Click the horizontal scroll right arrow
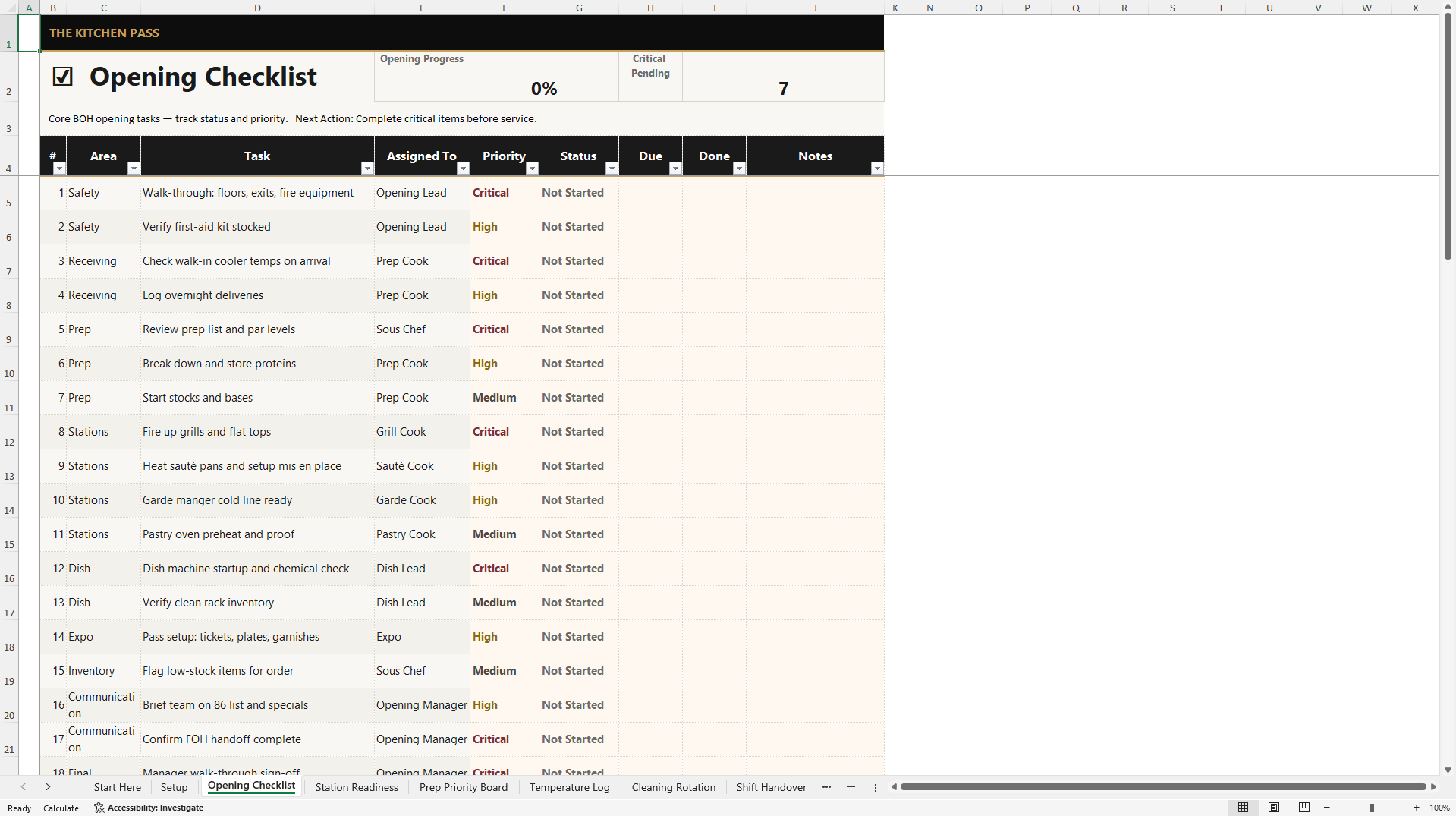 click(x=1433, y=787)
